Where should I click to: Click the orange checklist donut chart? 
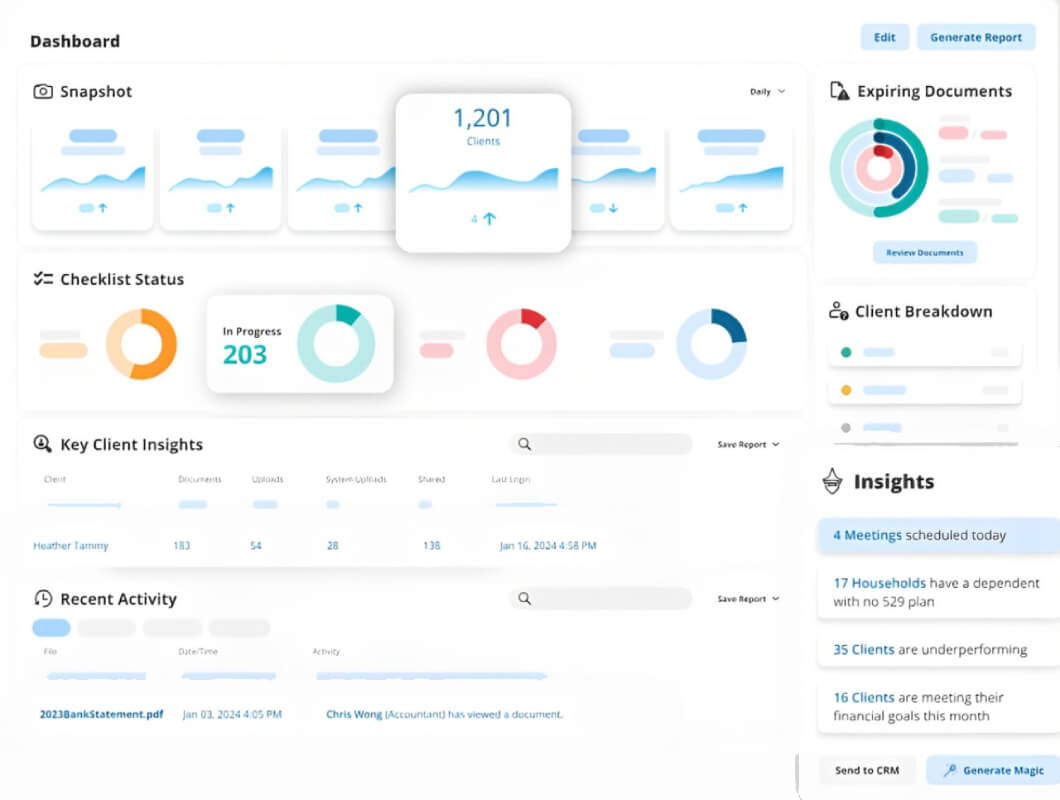tap(141, 344)
